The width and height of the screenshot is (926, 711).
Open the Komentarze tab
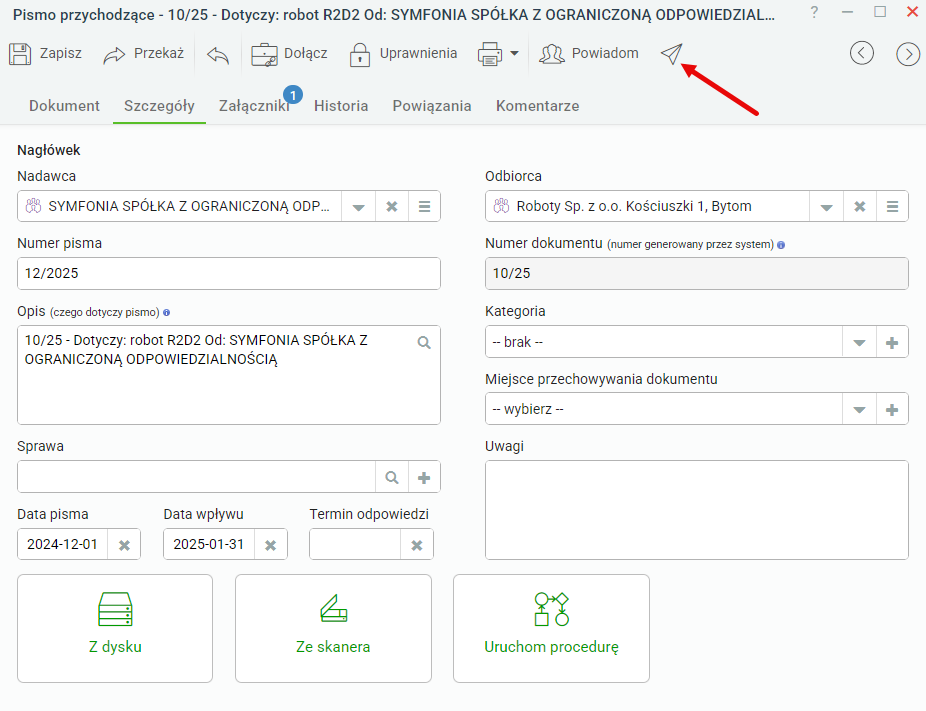pyautogui.click(x=537, y=106)
